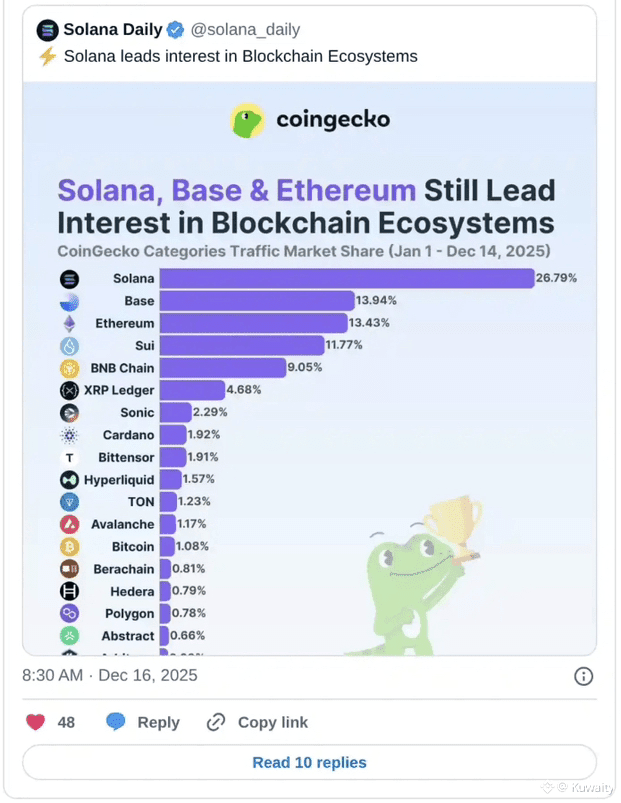Click the Bitcoin orange coin icon
This screenshot has width=621, height=803.
70,547
